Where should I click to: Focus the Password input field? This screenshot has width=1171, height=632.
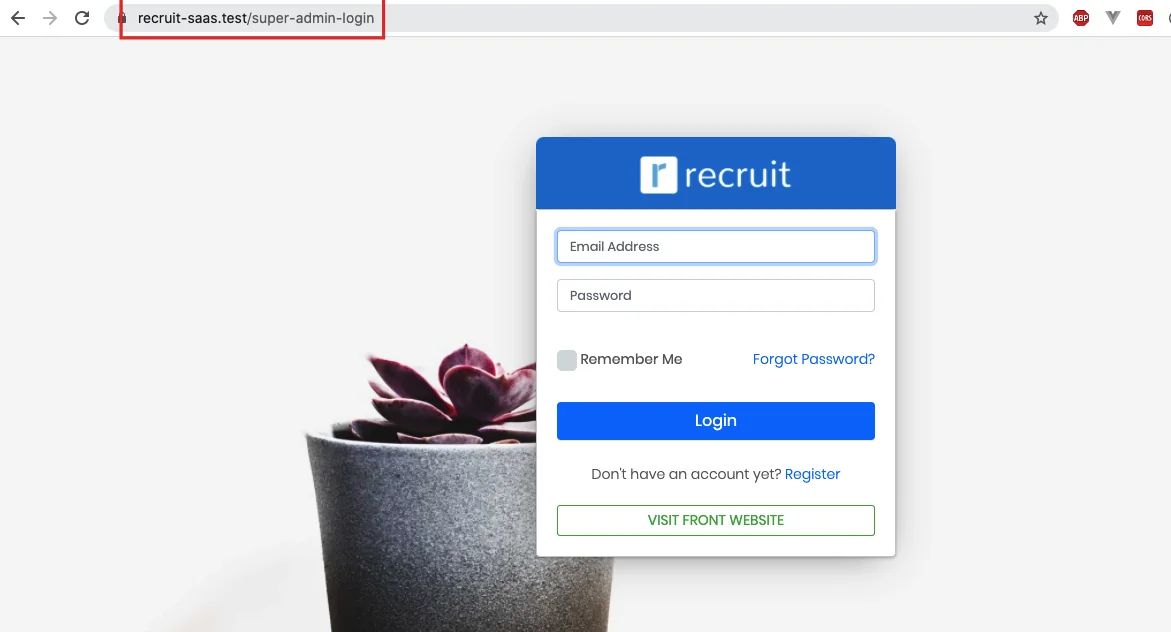[x=715, y=296]
